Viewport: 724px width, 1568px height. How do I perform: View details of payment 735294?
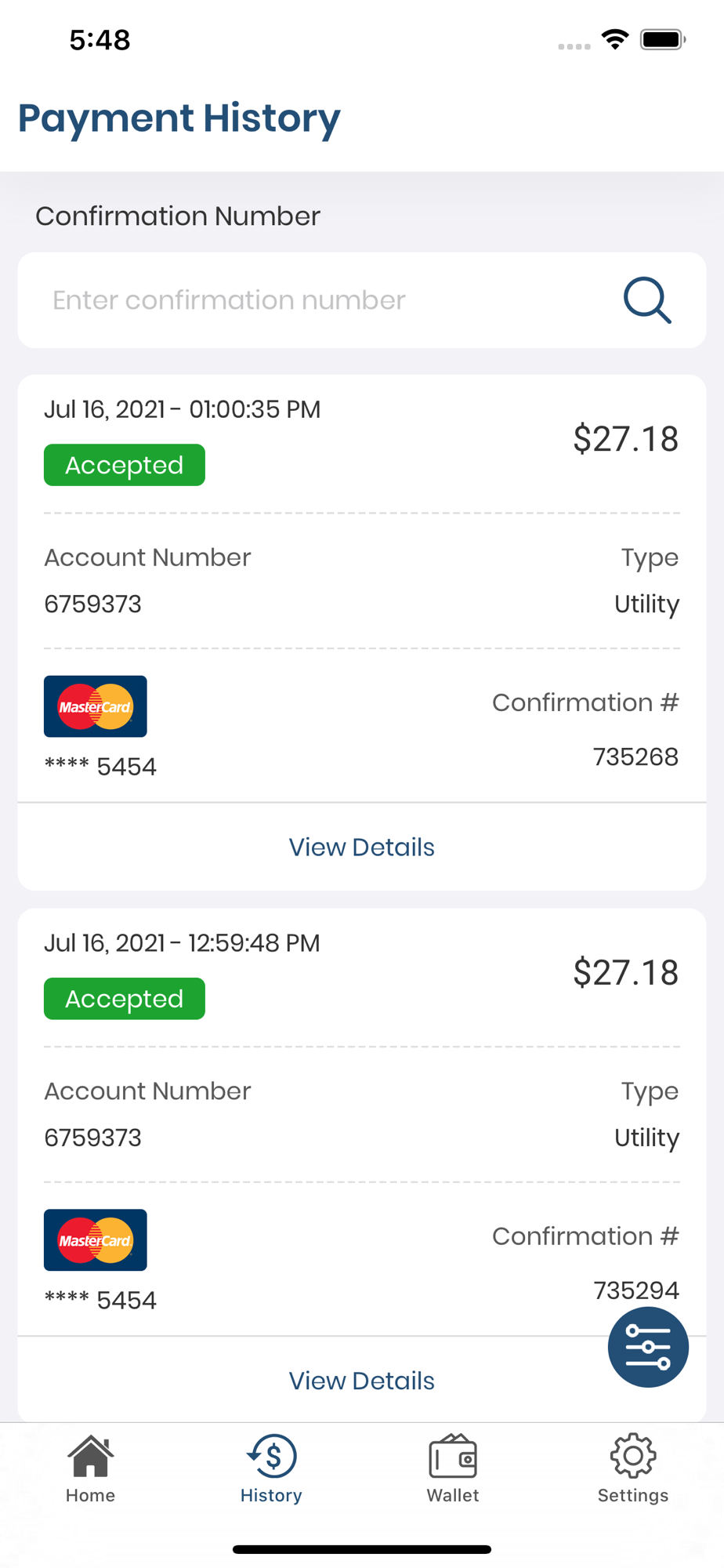[x=362, y=1381]
